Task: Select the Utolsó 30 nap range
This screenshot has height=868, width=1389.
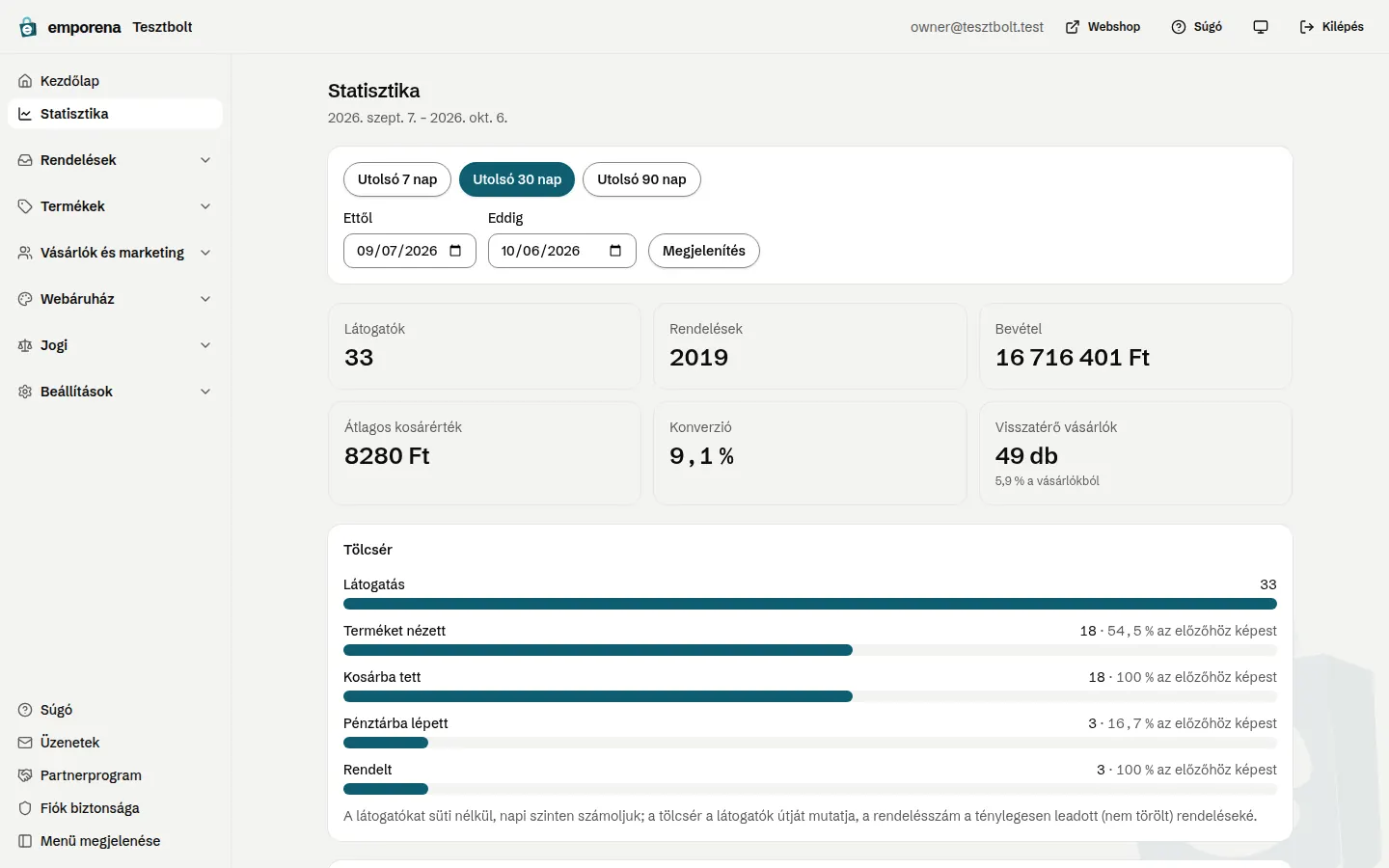Action: pyautogui.click(x=517, y=179)
